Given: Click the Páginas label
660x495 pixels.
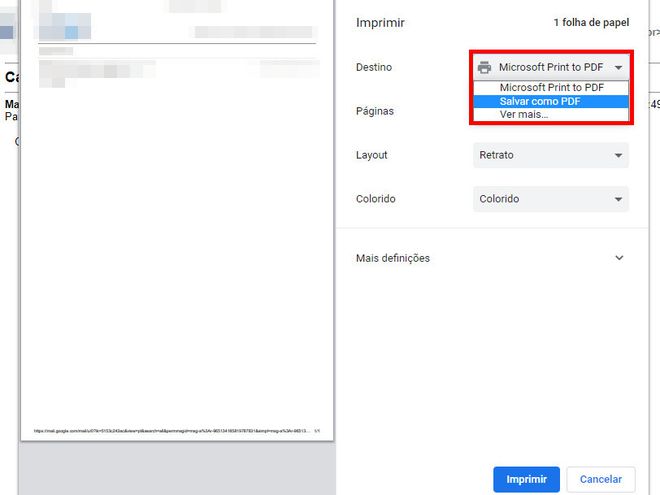Looking at the screenshot, I should tap(375, 111).
